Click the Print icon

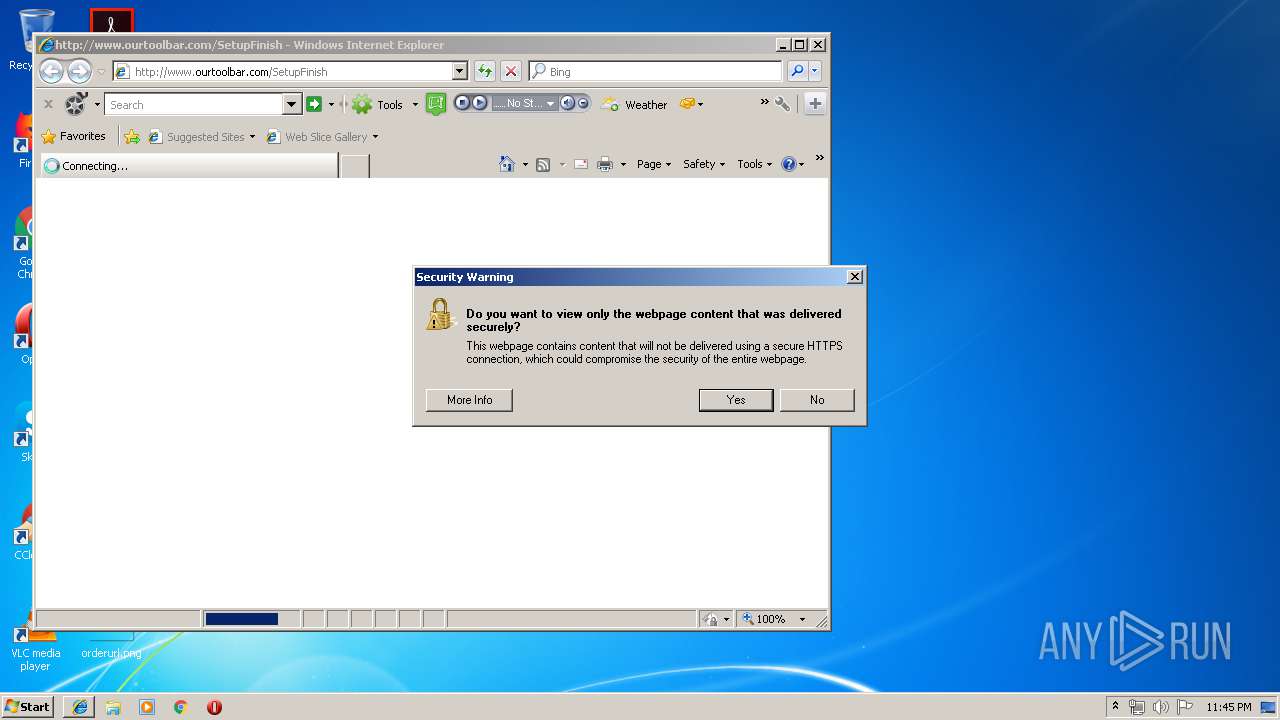[604, 164]
